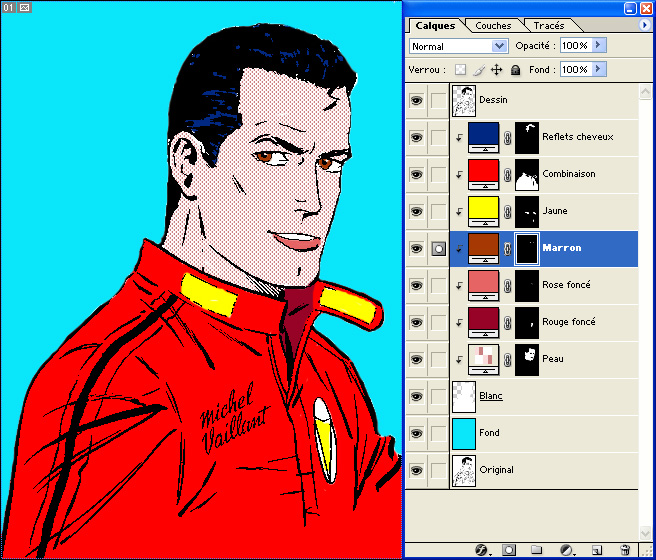The height and width of the screenshot is (560, 656).
Task: Hide the Combinaison layer
Action: pyautogui.click(x=416, y=174)
